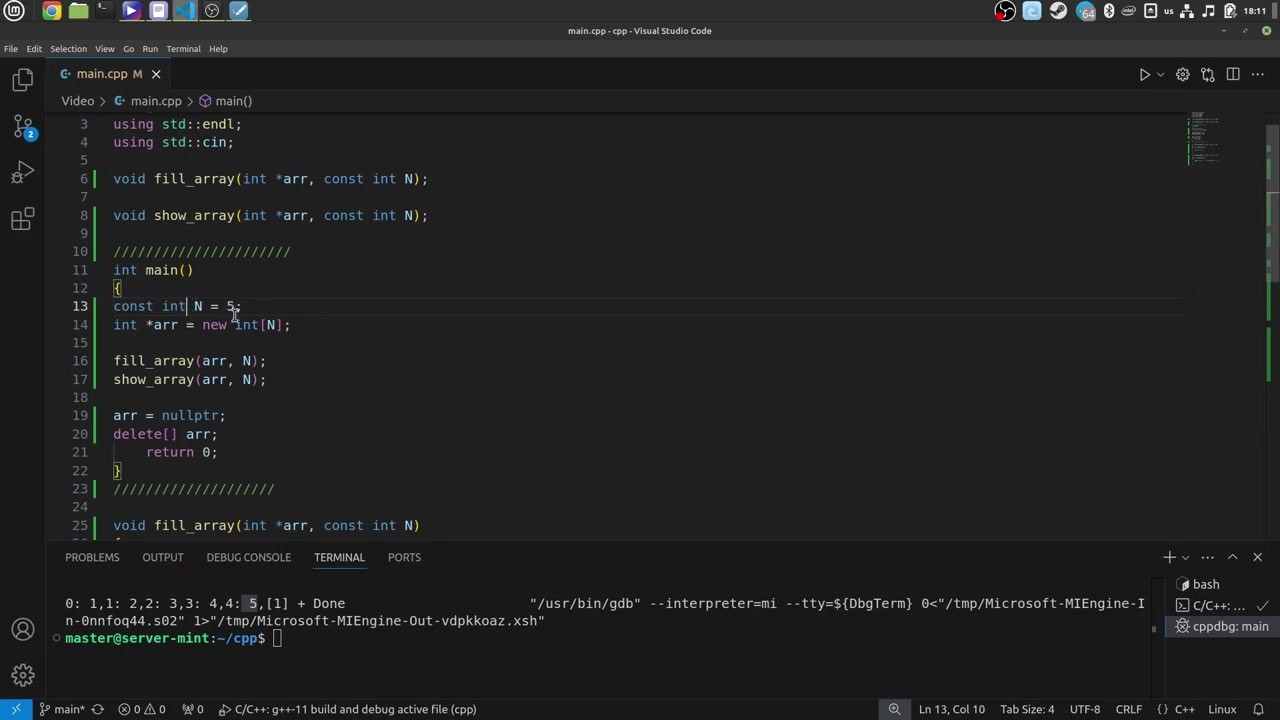Open Source Control view with 2 changes
Viewport: 1280px width, 720px height.
(x=22, y=127)
